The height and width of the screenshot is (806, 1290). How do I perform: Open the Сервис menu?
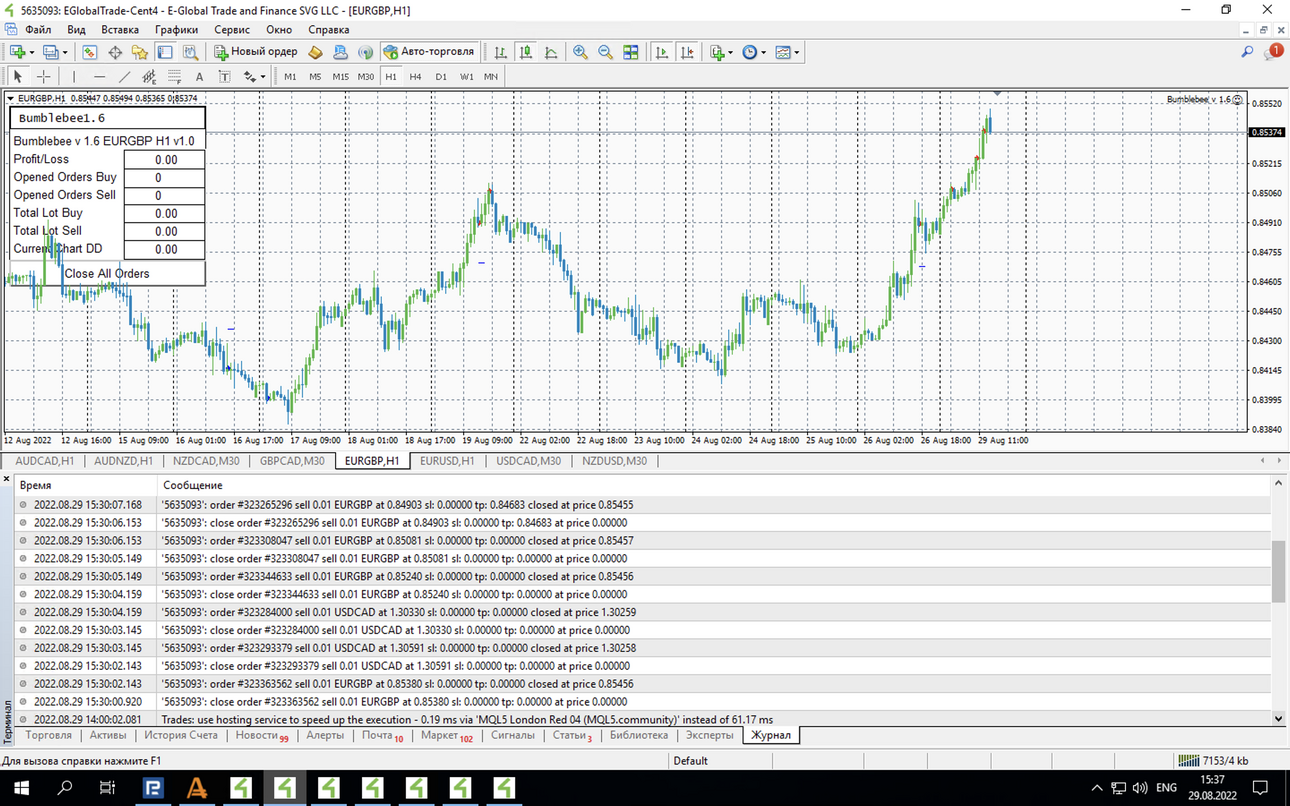[232, 30]
